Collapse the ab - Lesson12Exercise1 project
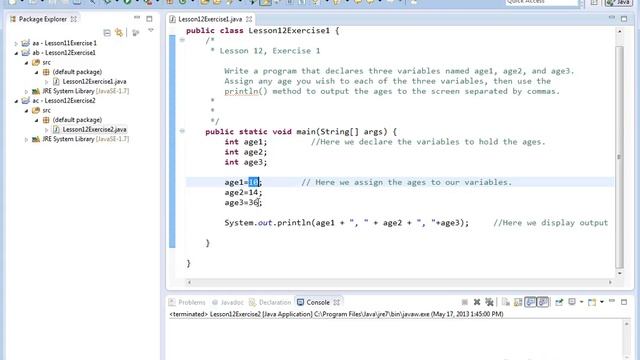 click(x=16, y=53)
